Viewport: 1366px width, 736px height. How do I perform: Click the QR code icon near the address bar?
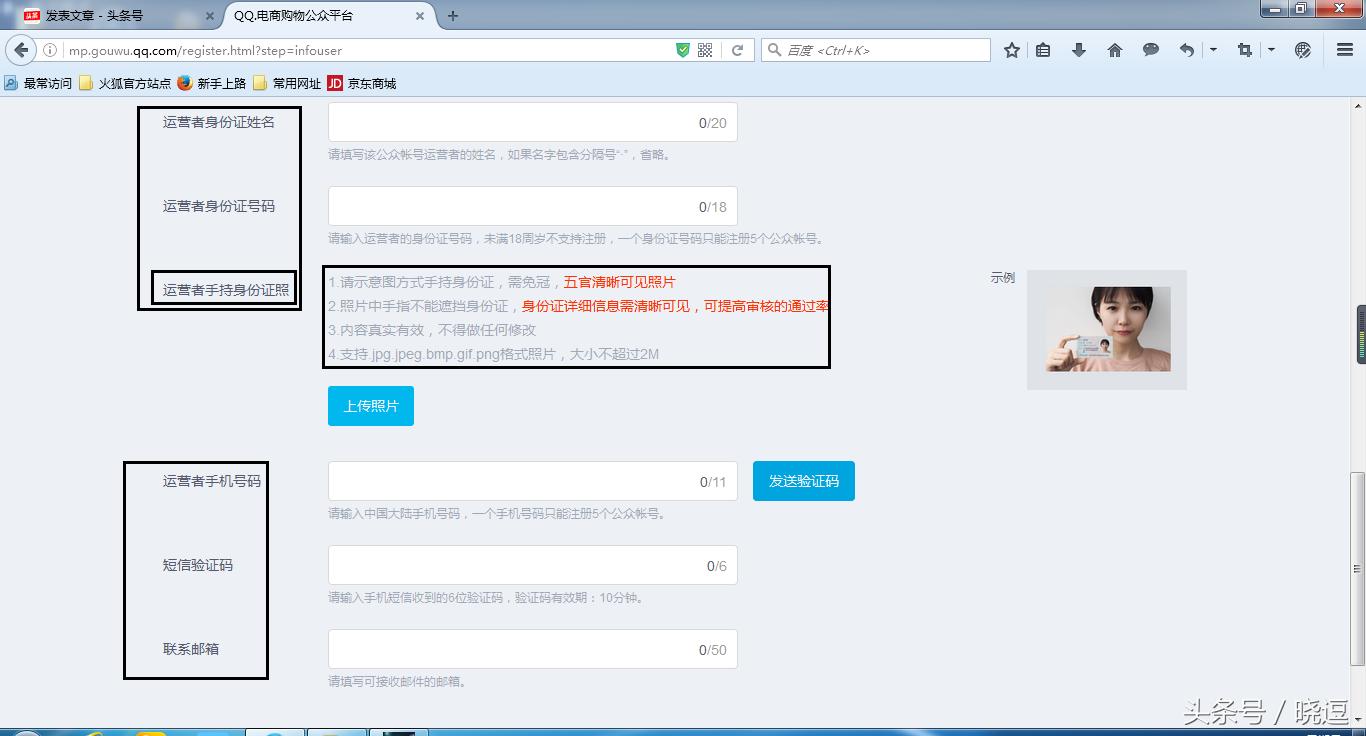click(x=706, y=49)
